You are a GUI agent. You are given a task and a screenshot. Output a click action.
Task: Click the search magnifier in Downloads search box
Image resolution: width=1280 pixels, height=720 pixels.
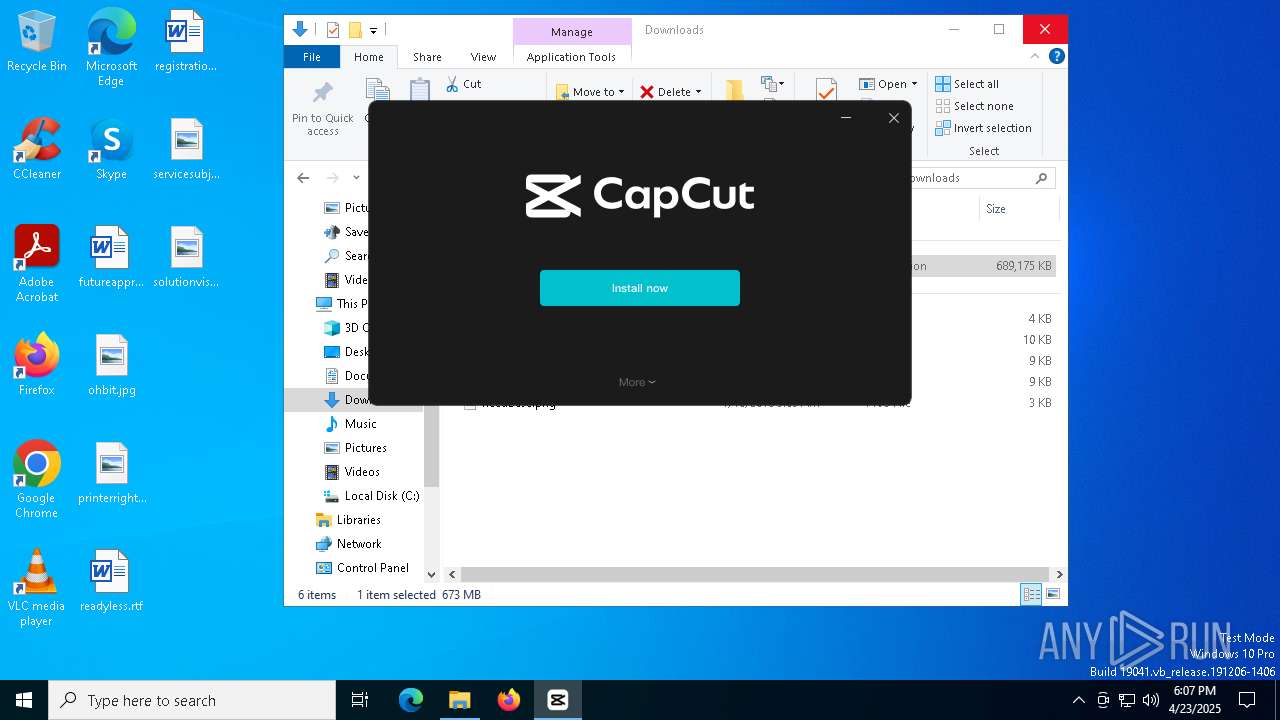click(1041, 178)
